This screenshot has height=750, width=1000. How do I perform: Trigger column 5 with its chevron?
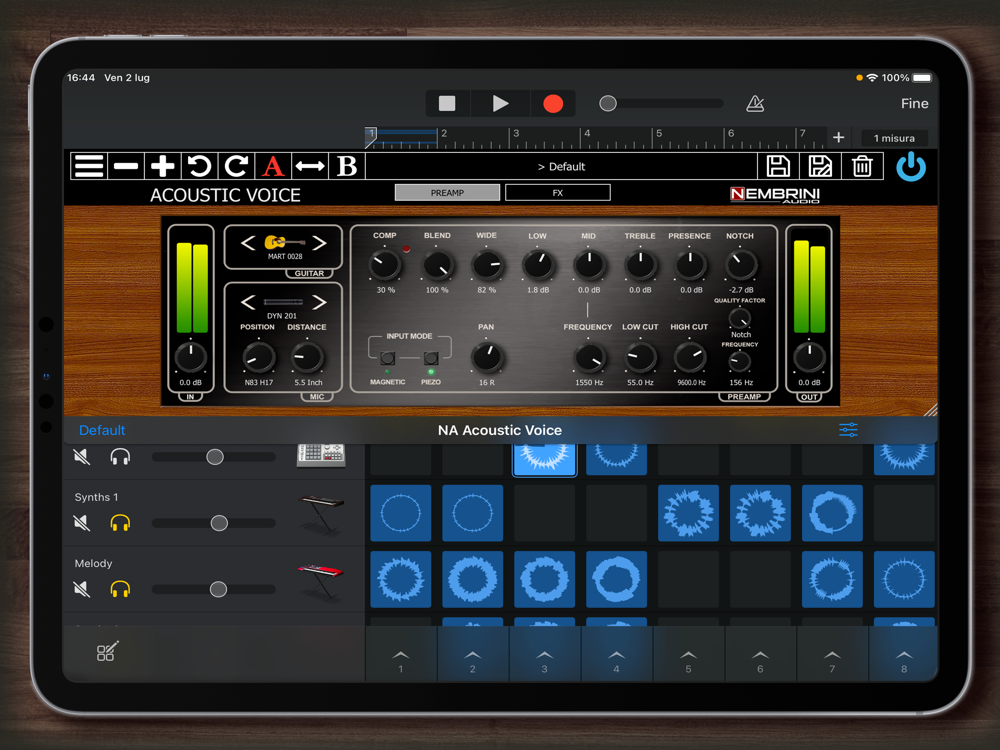[x=688, y=654]
